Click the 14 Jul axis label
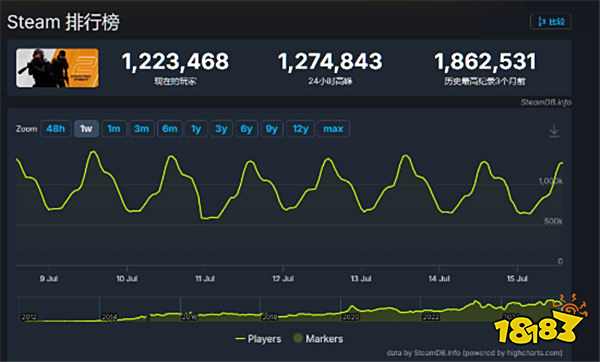600x362 pixels. (439, 279)
